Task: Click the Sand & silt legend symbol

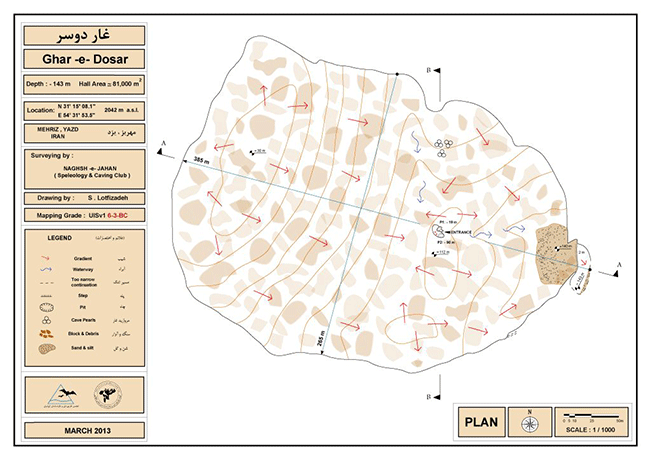Action: 47,348
